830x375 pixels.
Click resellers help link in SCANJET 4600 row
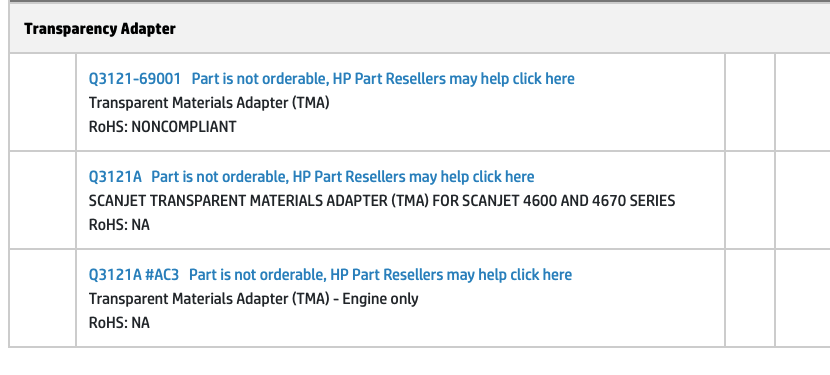(342, 177)
